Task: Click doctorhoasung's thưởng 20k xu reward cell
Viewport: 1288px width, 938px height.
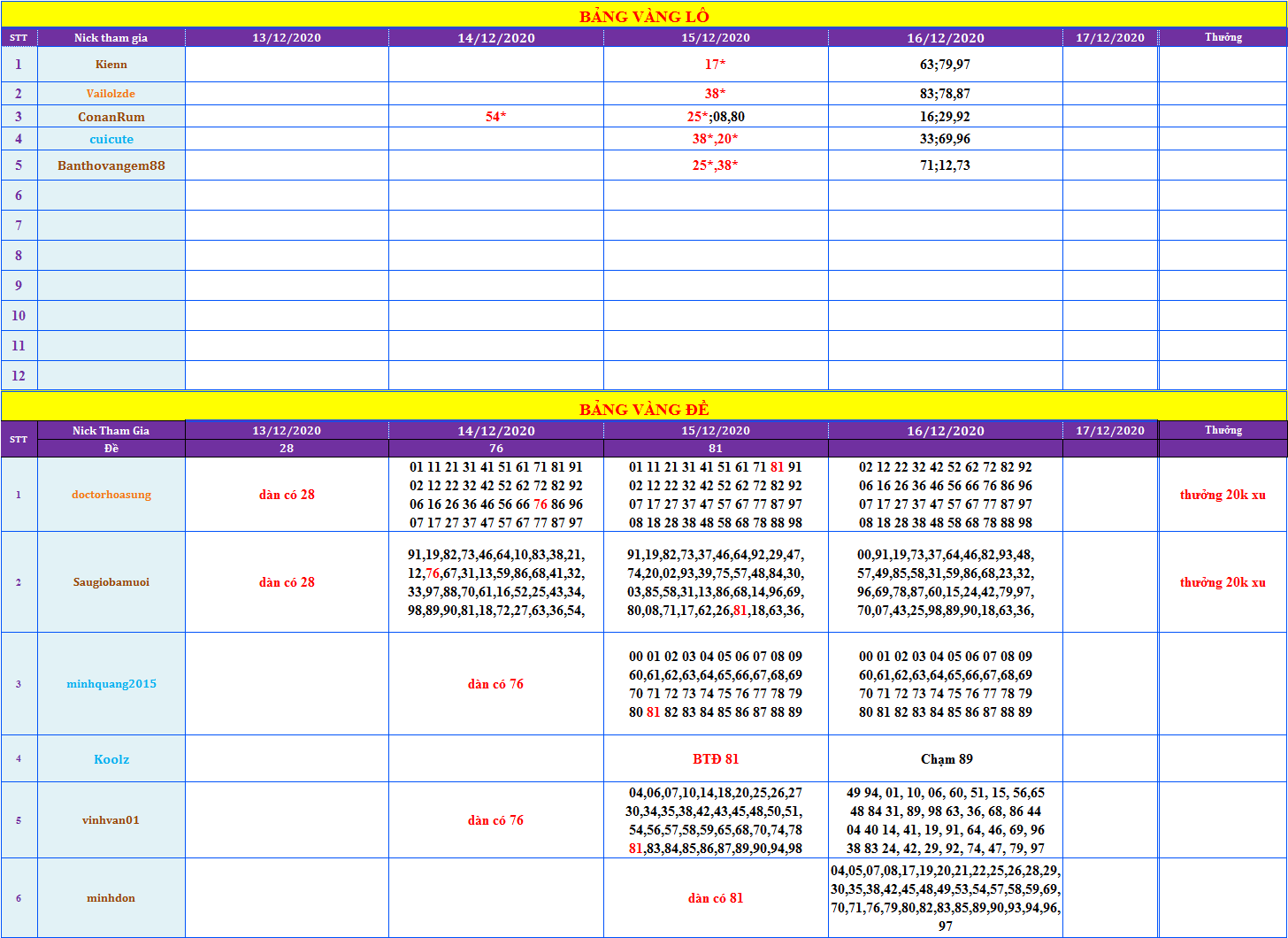Action: coord(1223,495)
